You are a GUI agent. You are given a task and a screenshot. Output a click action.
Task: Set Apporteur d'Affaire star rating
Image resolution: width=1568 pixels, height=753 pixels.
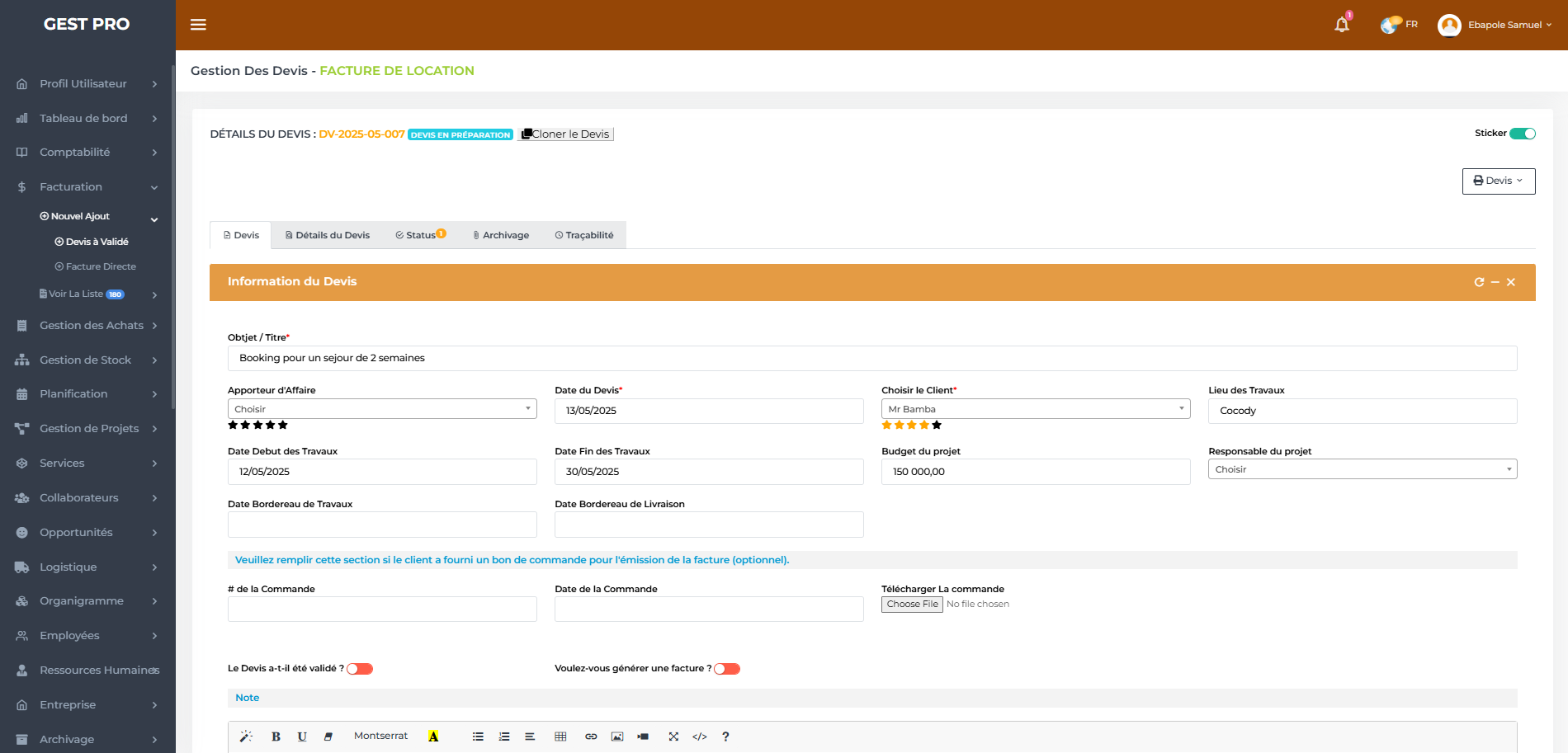[257, 425]
